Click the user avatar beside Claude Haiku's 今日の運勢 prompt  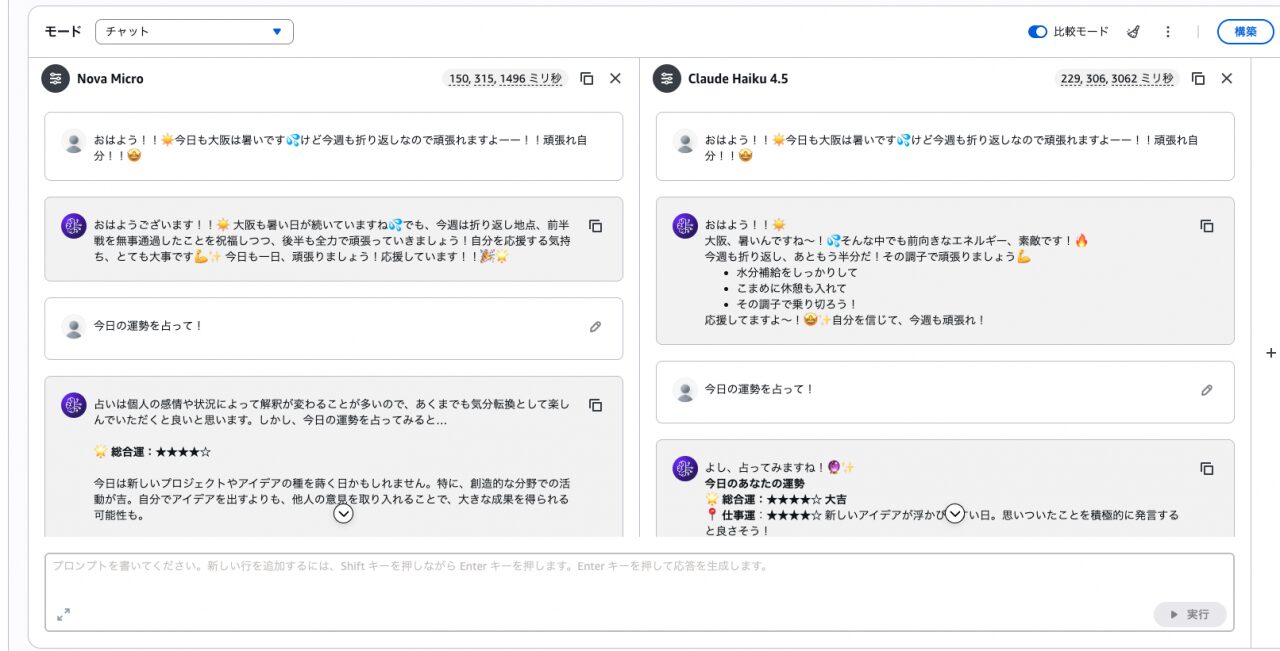click(x=685, y=390)
